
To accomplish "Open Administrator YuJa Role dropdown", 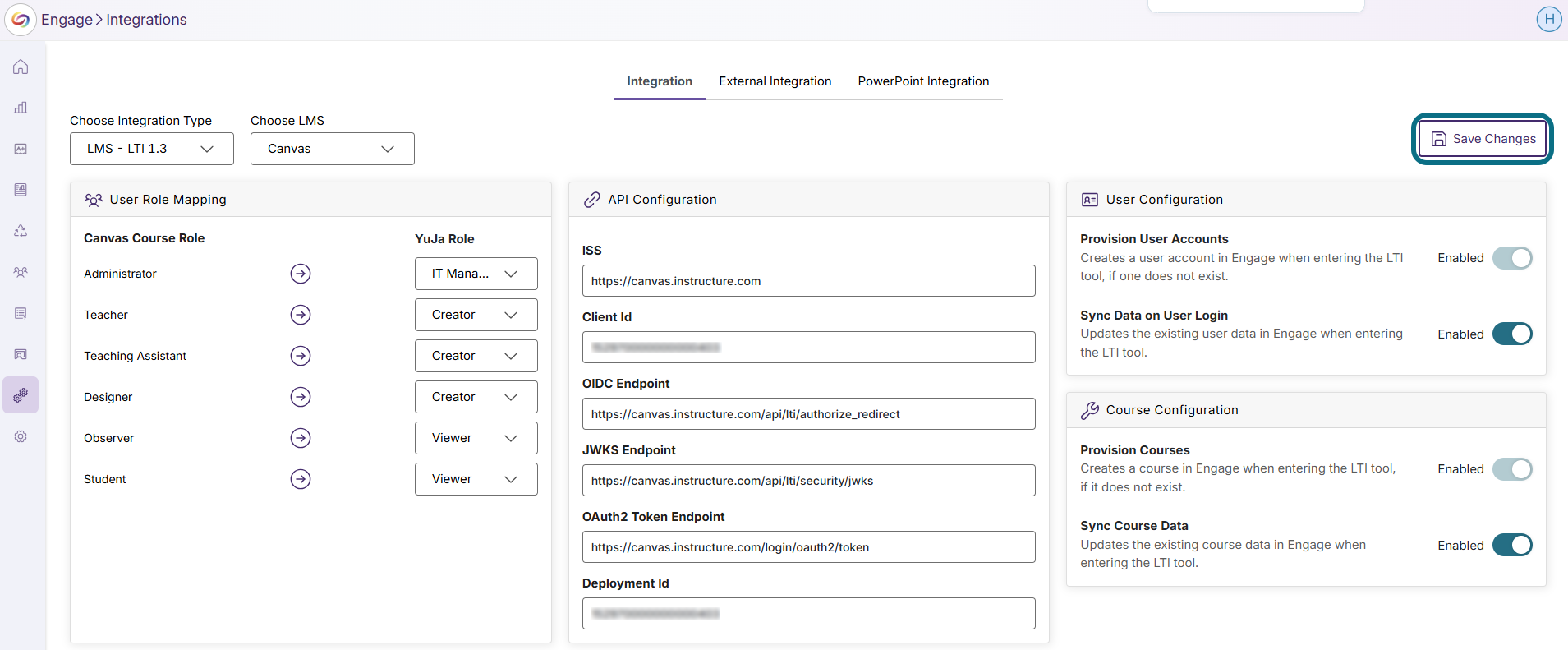I will 476,274.
